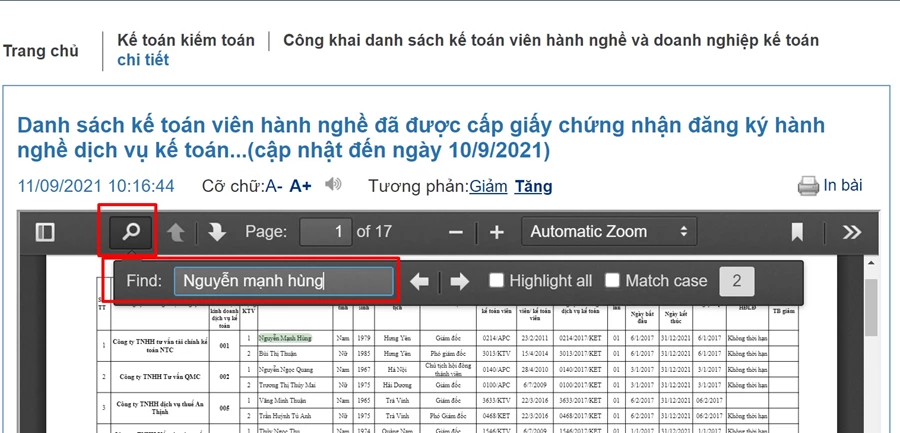Viewport: 900px width, 433px height.
Task: Click the bookmark current view icon
Action: click(x=797, y=232)
